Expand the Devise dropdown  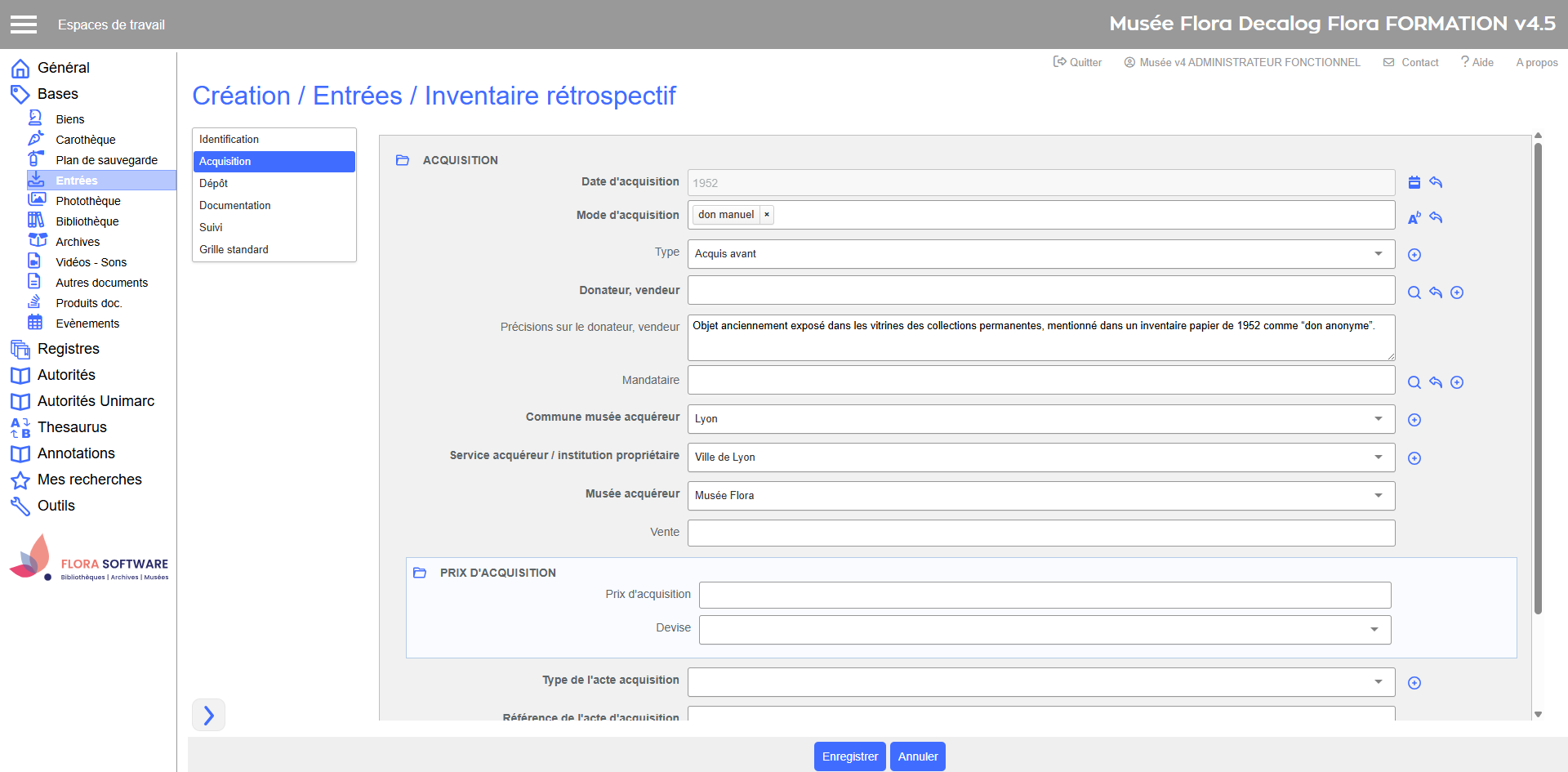click(x=1045, y=629)
